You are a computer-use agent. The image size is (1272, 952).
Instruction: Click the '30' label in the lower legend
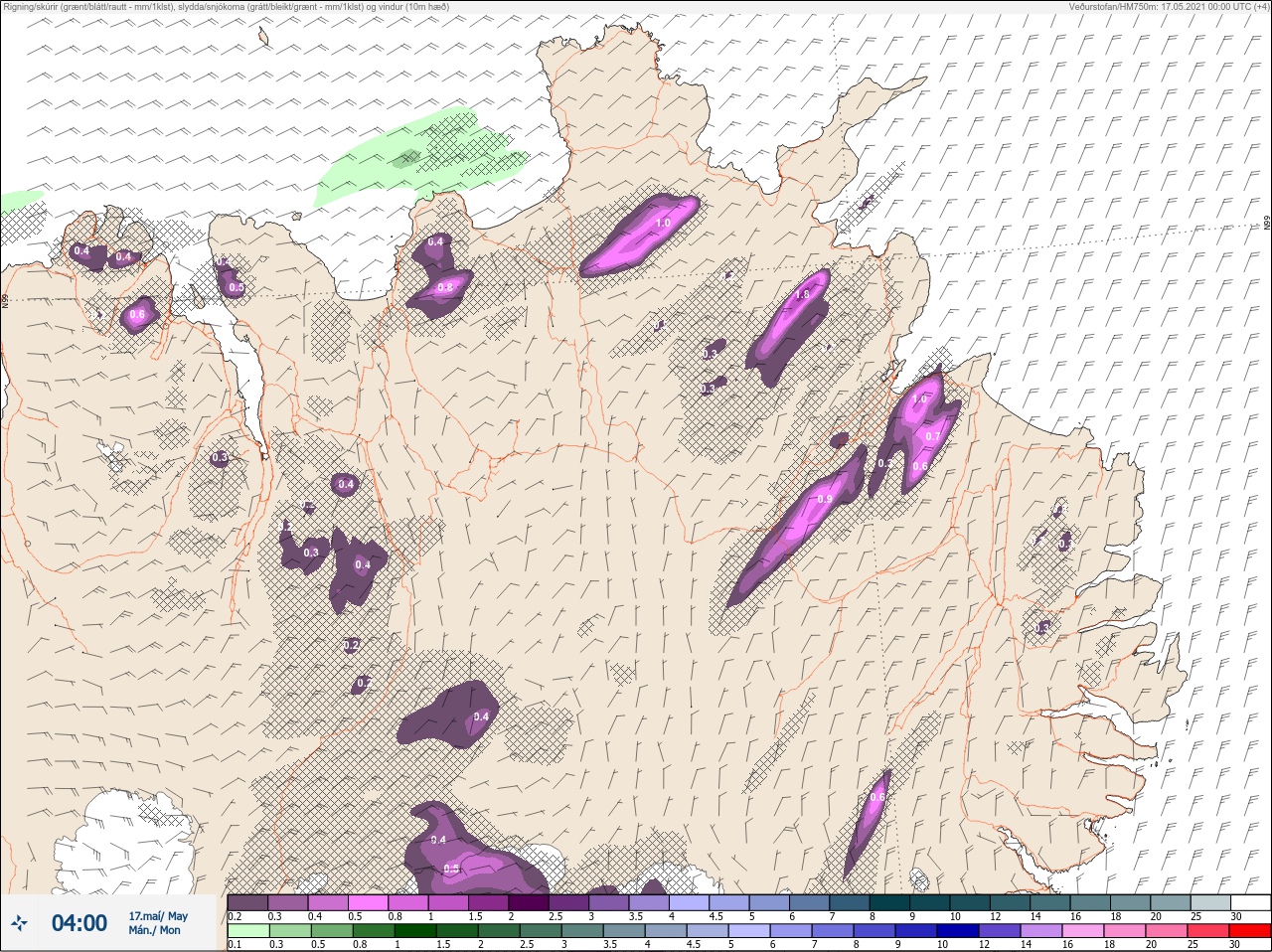[1235, 945]
